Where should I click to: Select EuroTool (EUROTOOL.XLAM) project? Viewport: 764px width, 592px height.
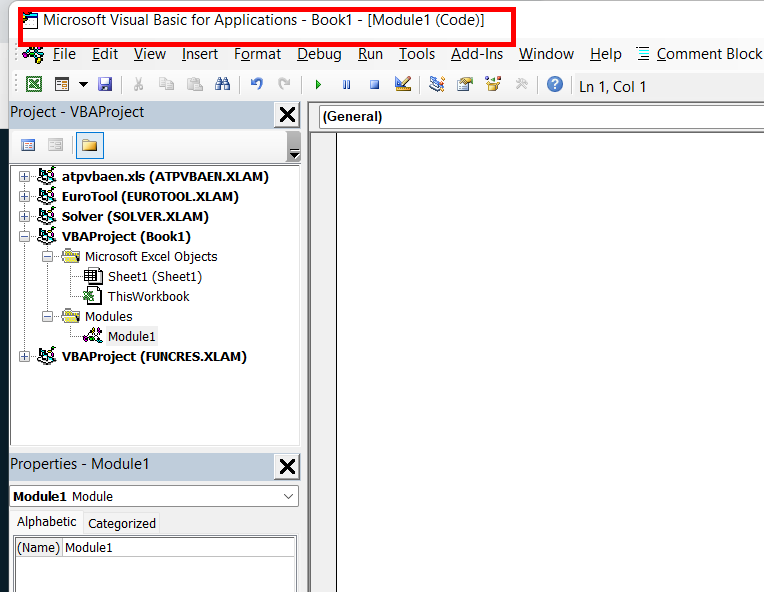(150, 196)
